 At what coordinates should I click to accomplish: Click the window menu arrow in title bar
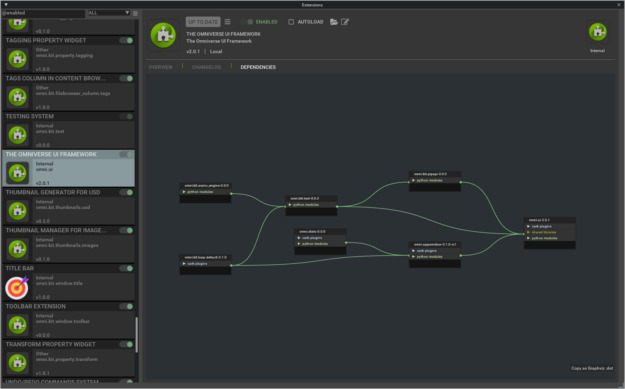tap(6, 5)
